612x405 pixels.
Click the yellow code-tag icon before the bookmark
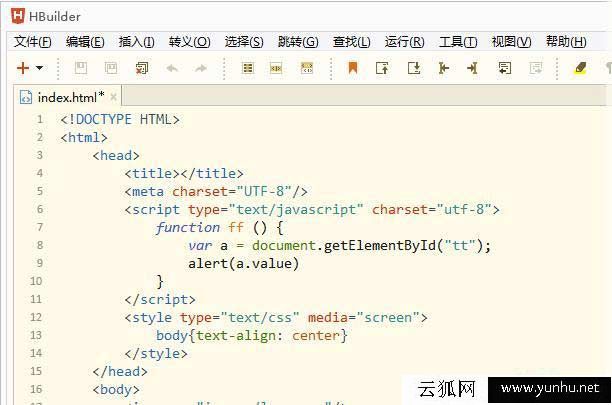pos(307,68)
